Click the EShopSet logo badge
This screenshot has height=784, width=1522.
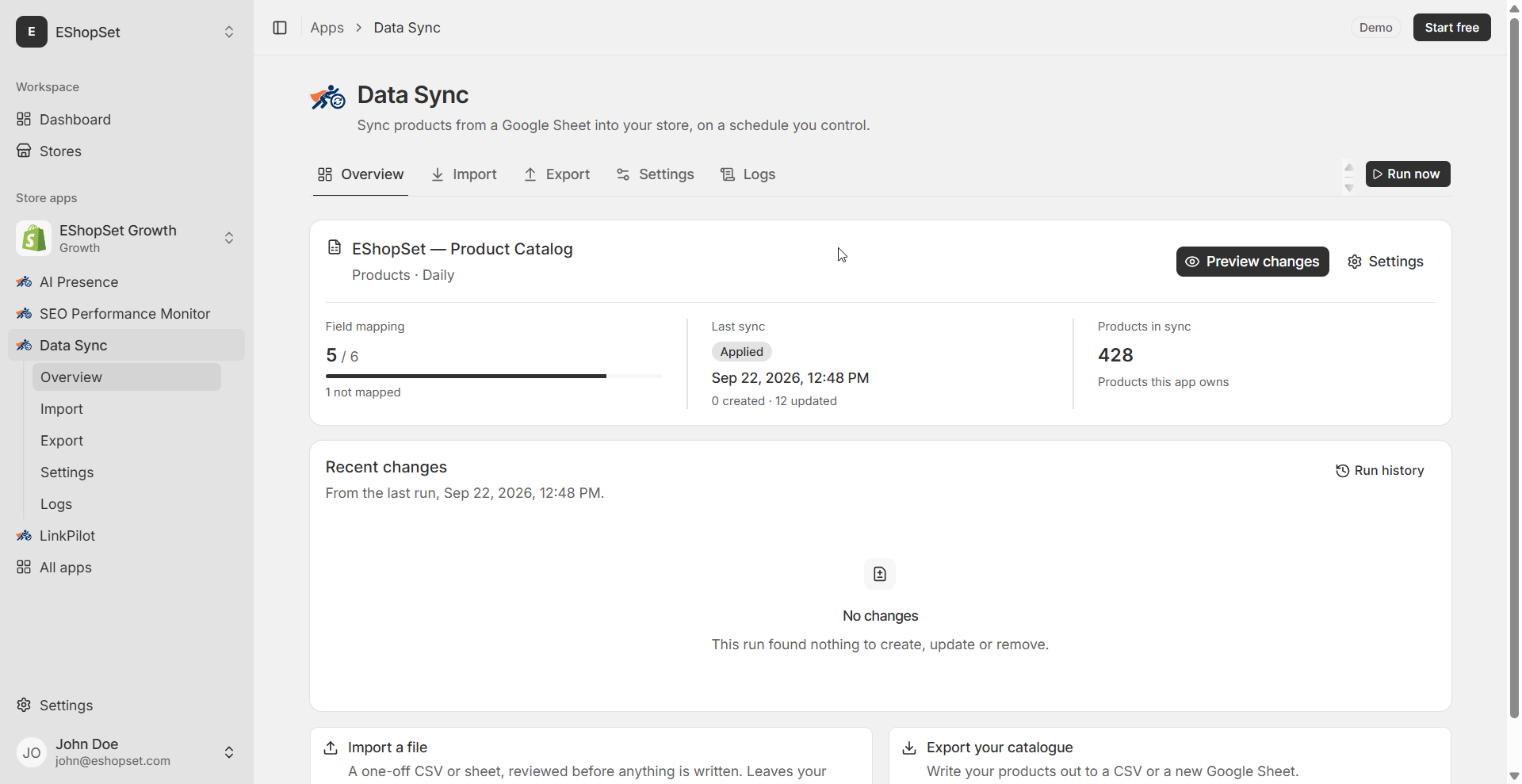point(32,32)
